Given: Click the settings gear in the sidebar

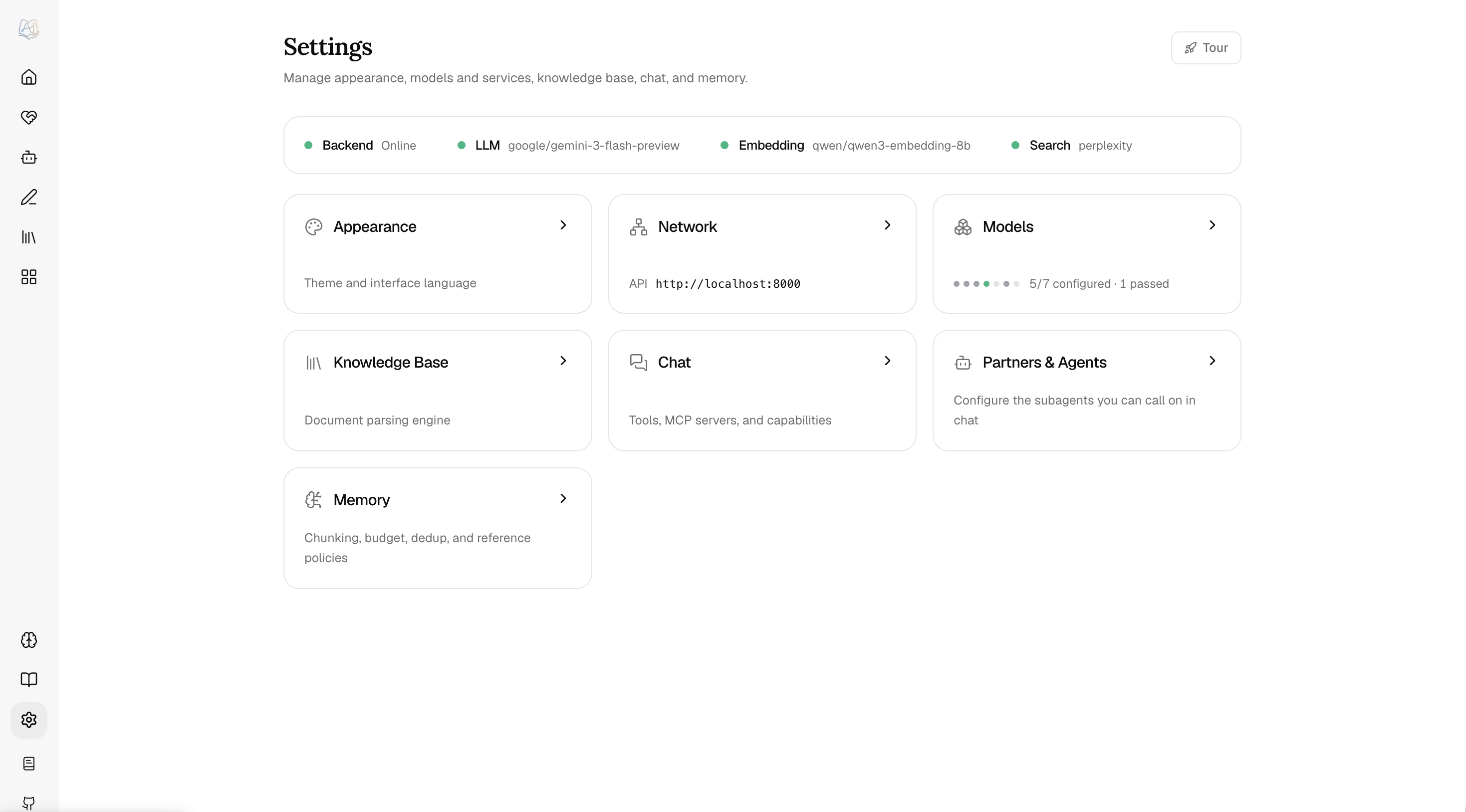Looking at the screenshot, I should [28, 720].
